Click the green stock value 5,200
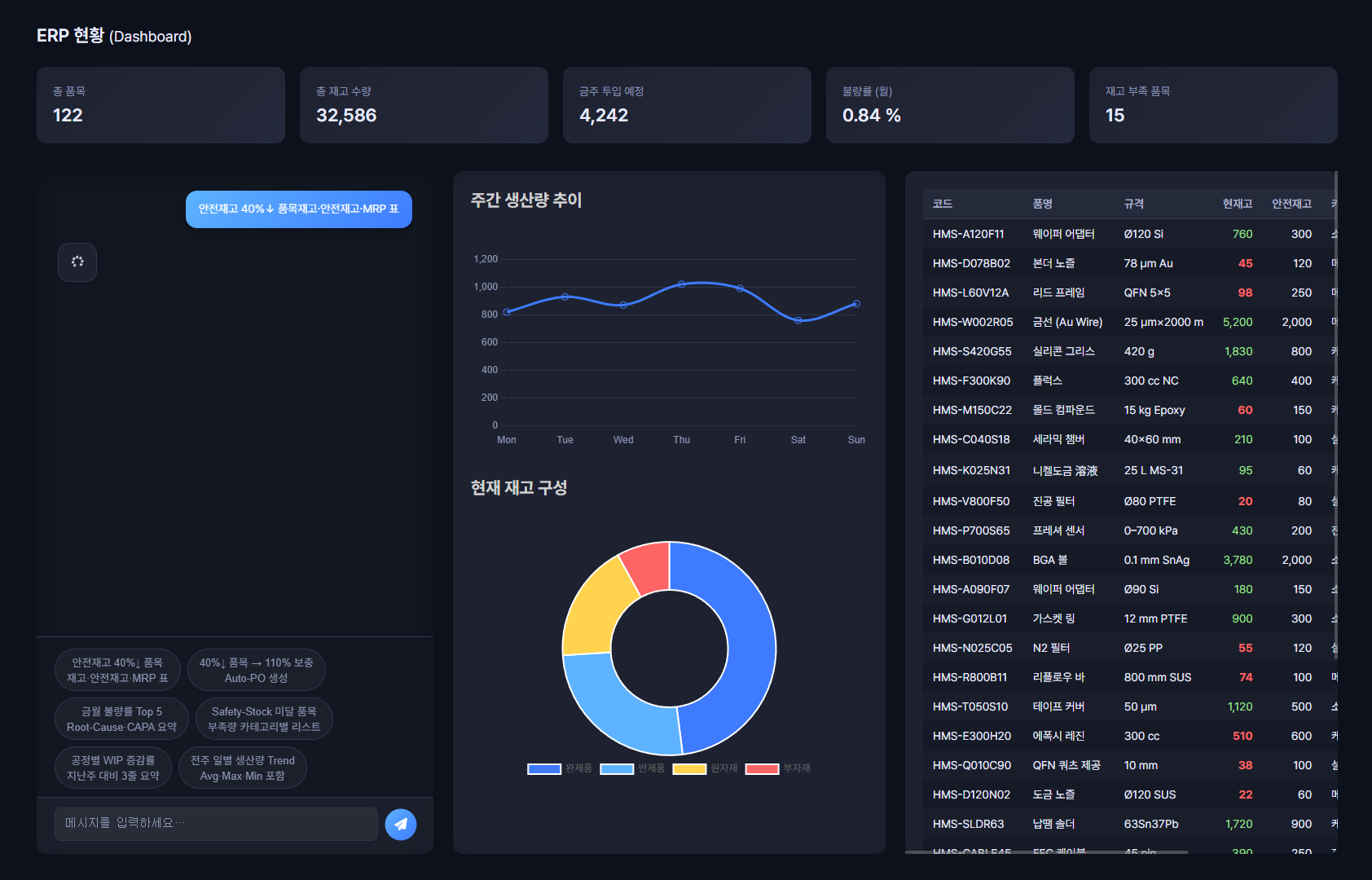Screen dimensions: 1372x880 pyautogui.click(x=1238, y=322)
